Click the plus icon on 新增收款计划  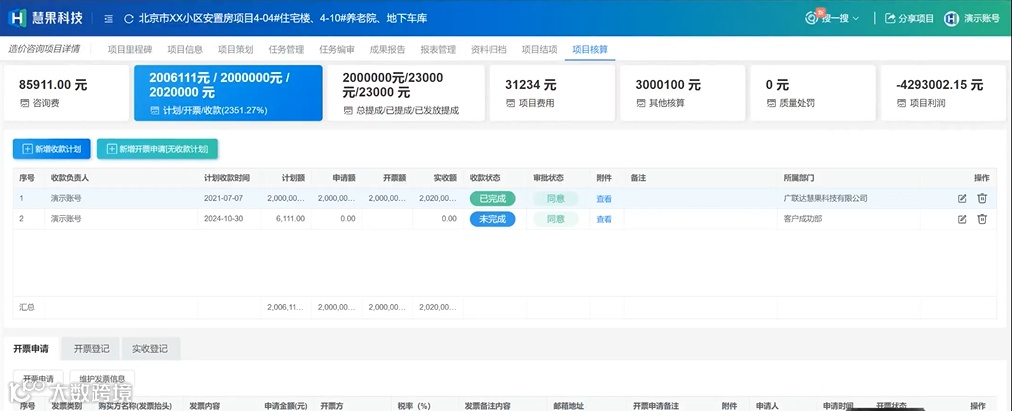coord(27,149)
